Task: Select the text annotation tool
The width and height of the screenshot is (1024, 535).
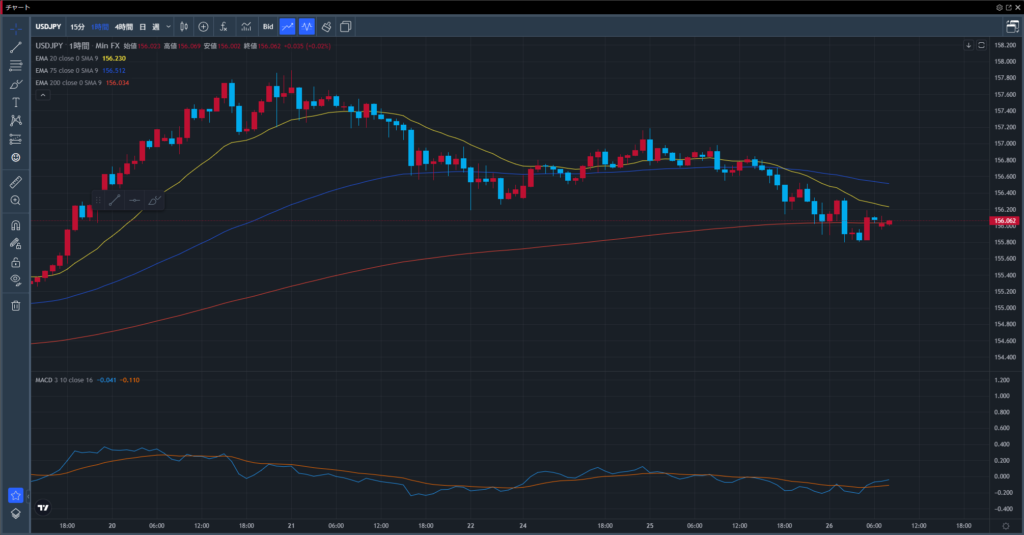Action: click(15, 102)
